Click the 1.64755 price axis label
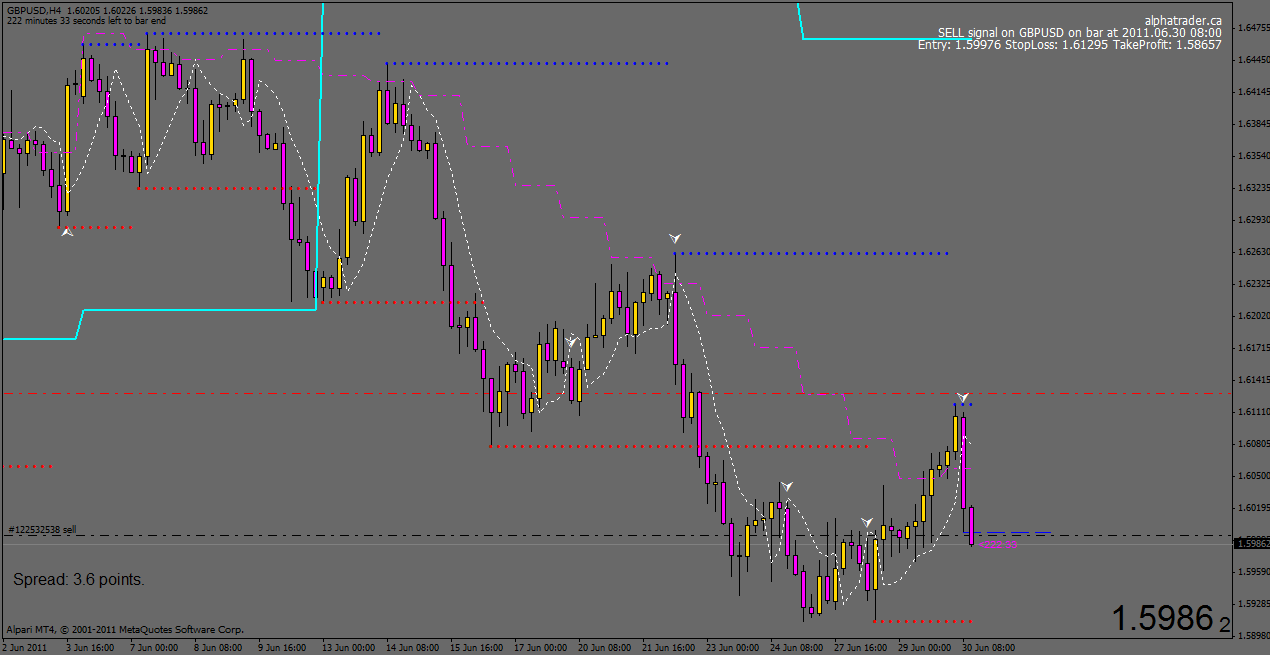Viewport: 1270px width, 655px height. pos(1252,27)
